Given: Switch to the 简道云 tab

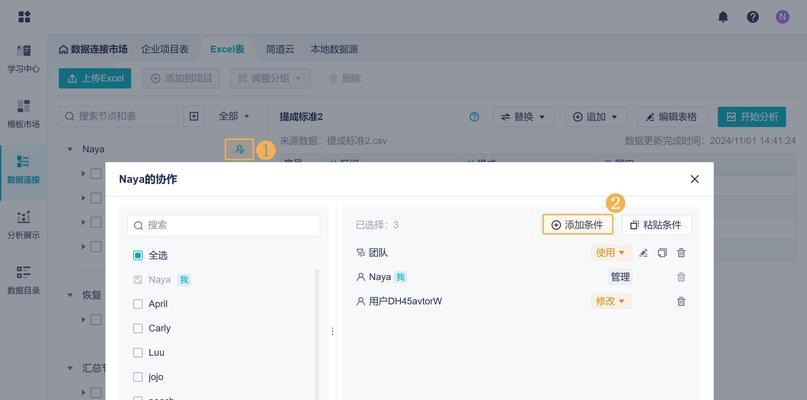Looking at the screenshot, I should point(280,49).
